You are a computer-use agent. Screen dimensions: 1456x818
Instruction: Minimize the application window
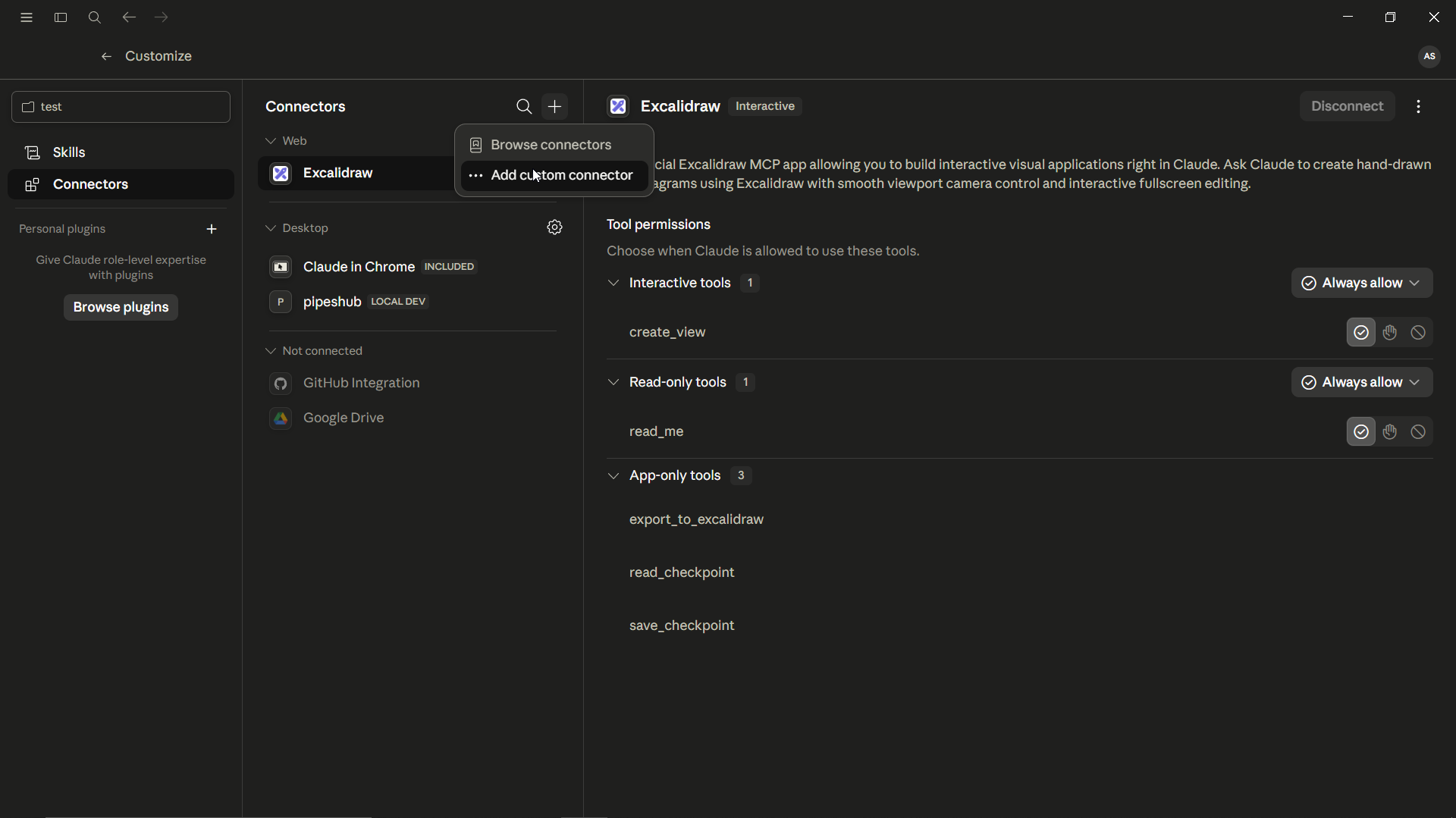pos(1348,17)
